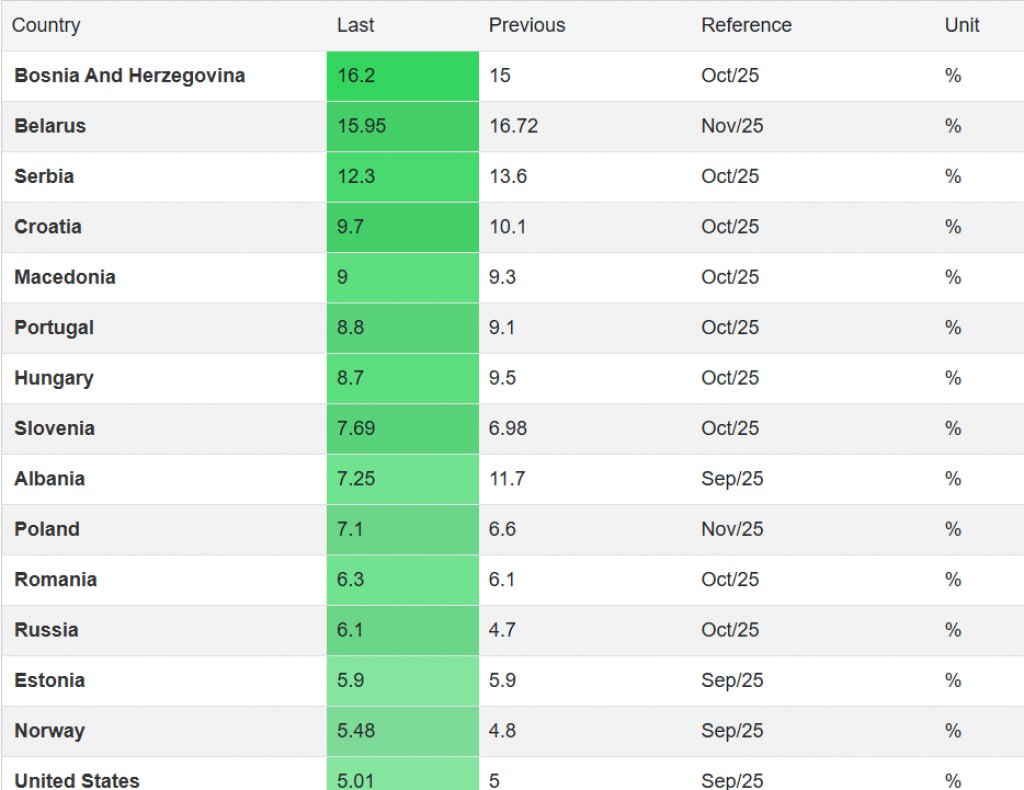This screenshot has width=1024, height=790.
Task: Click the Reference column header
Action: pos(746,25)
